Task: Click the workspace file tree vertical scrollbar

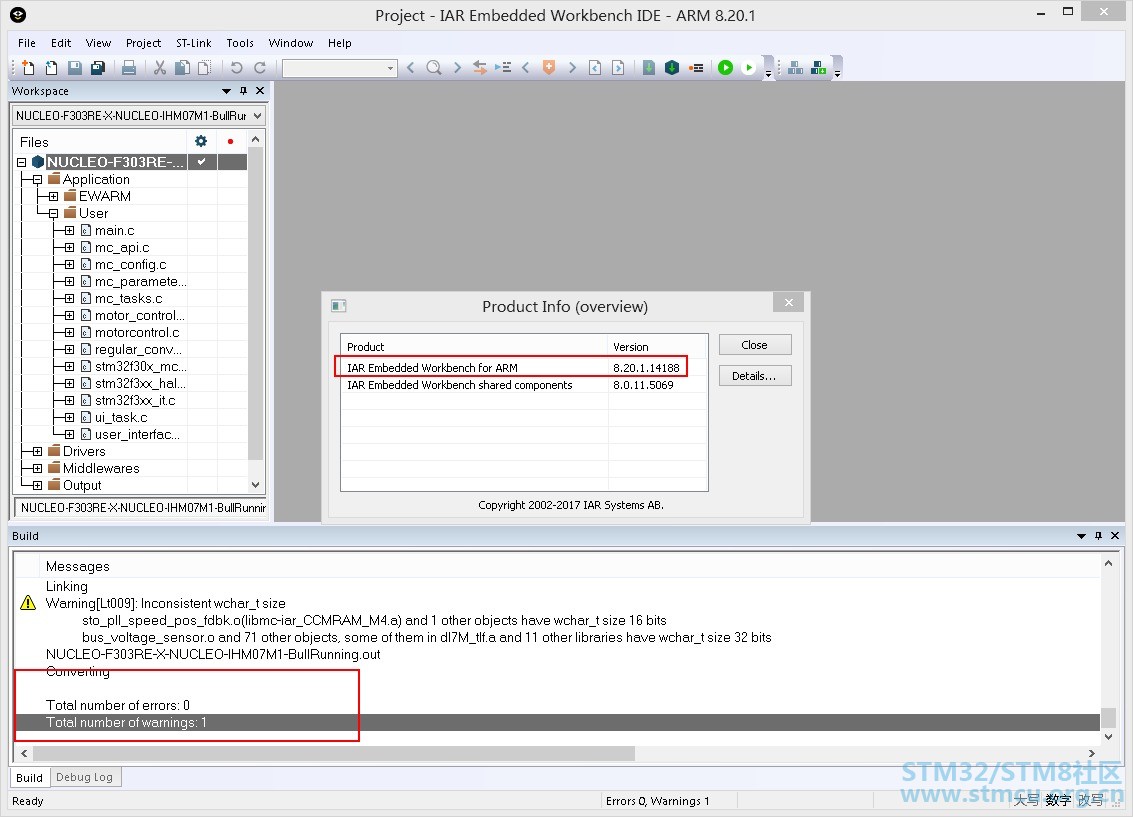Action: [x=255, y=314]
